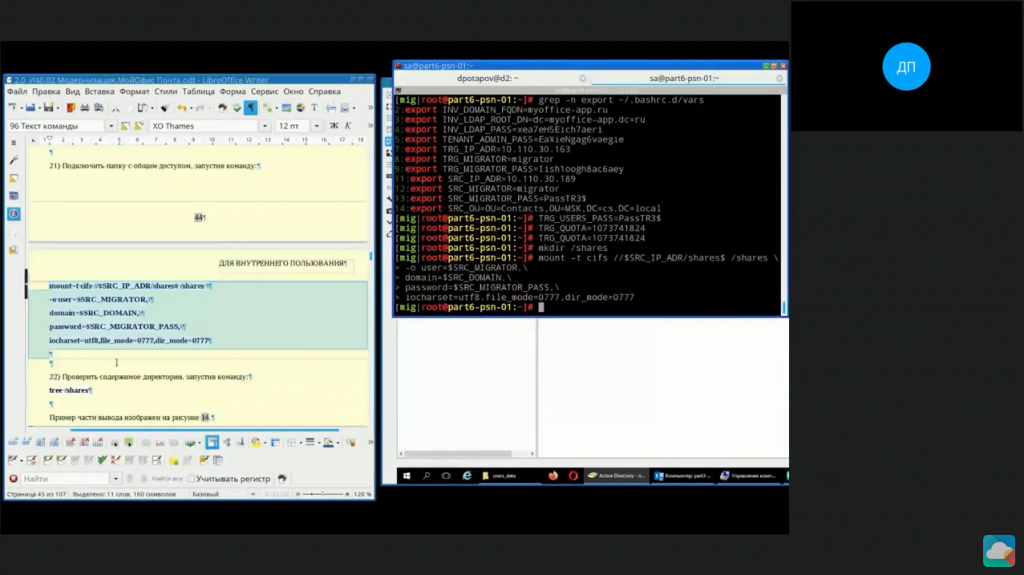Expand the Save dropdown arrow

click(x=57, y=108)
